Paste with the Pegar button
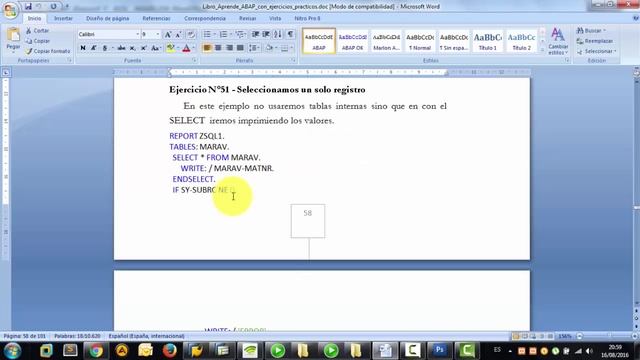 pos(13,40)
